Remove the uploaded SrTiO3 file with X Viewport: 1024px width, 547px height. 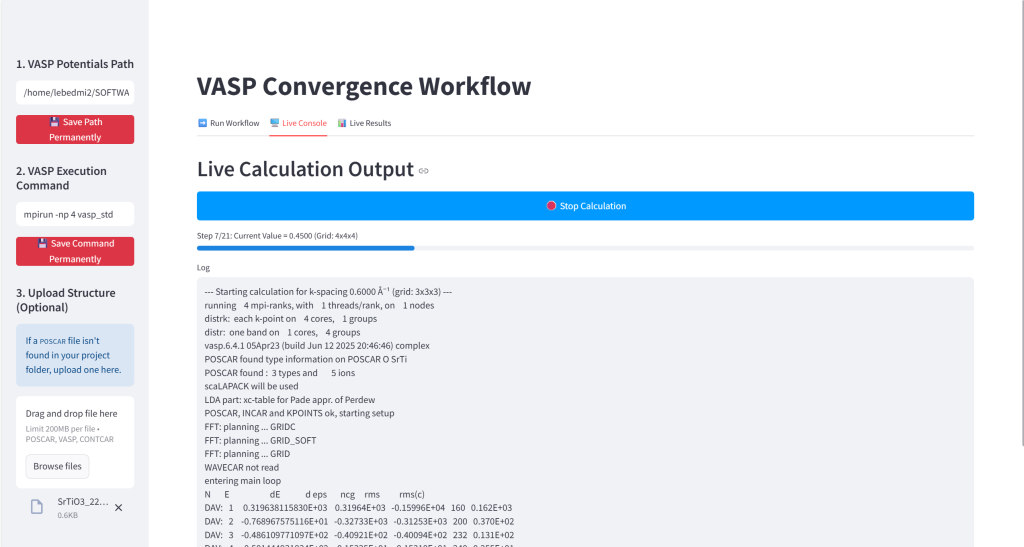pos(119,507)
